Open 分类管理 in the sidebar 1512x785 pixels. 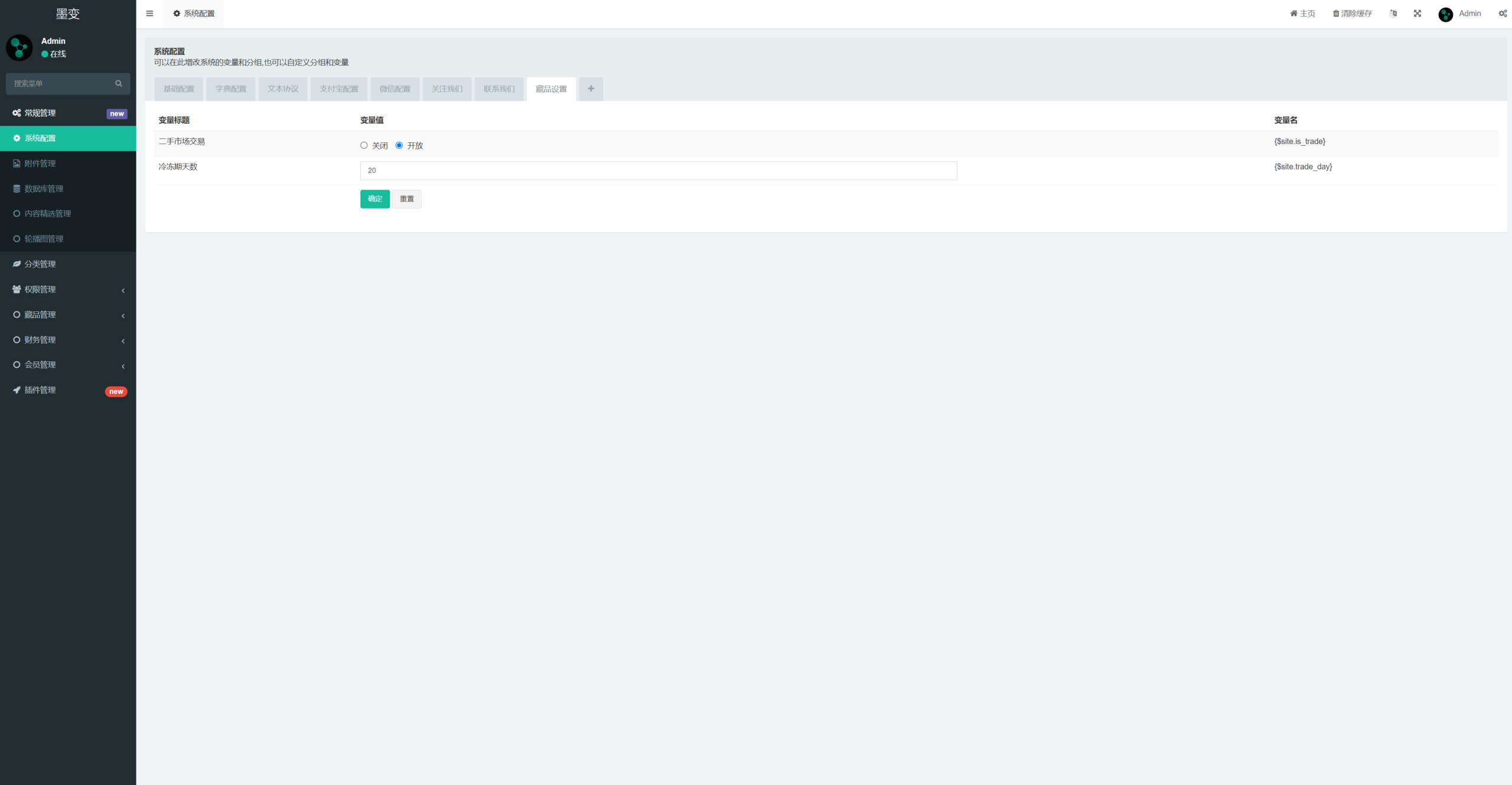coord(68,264)
